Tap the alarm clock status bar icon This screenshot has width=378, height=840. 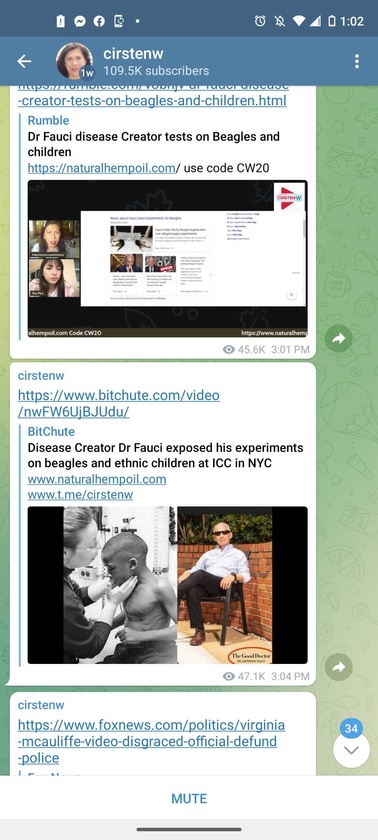[260, 21]
